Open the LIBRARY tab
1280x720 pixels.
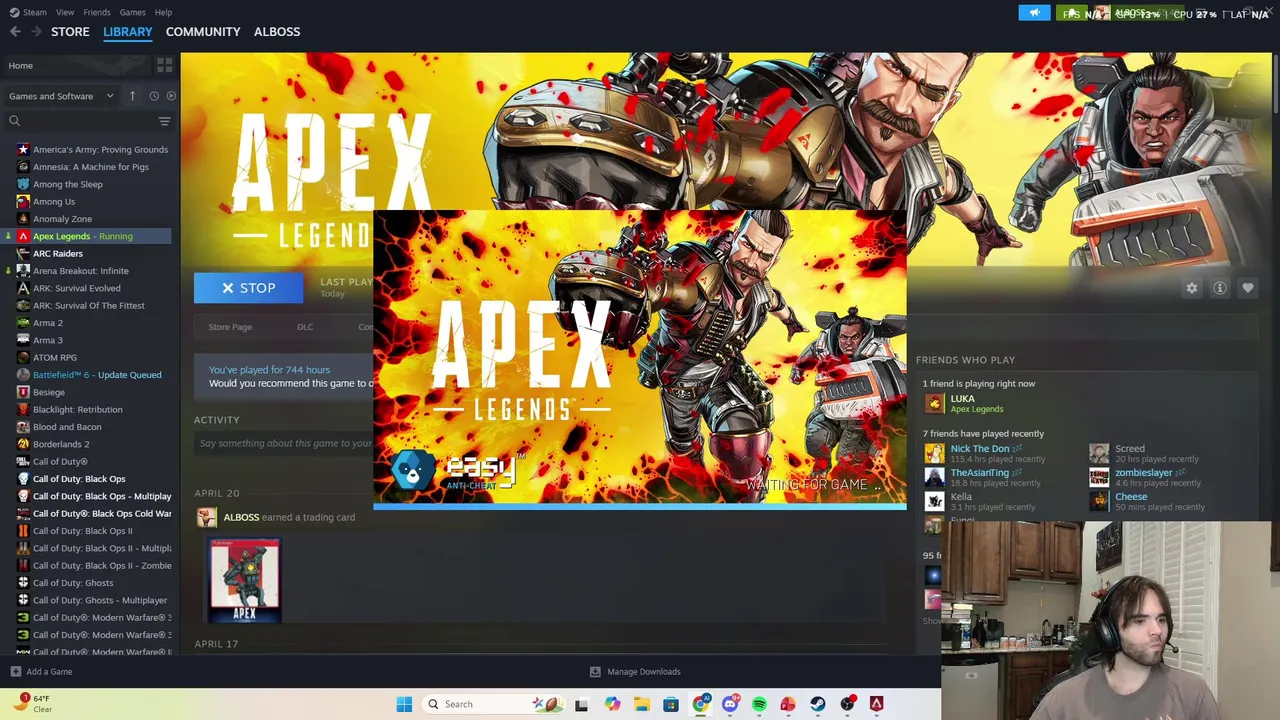[128, 32]
